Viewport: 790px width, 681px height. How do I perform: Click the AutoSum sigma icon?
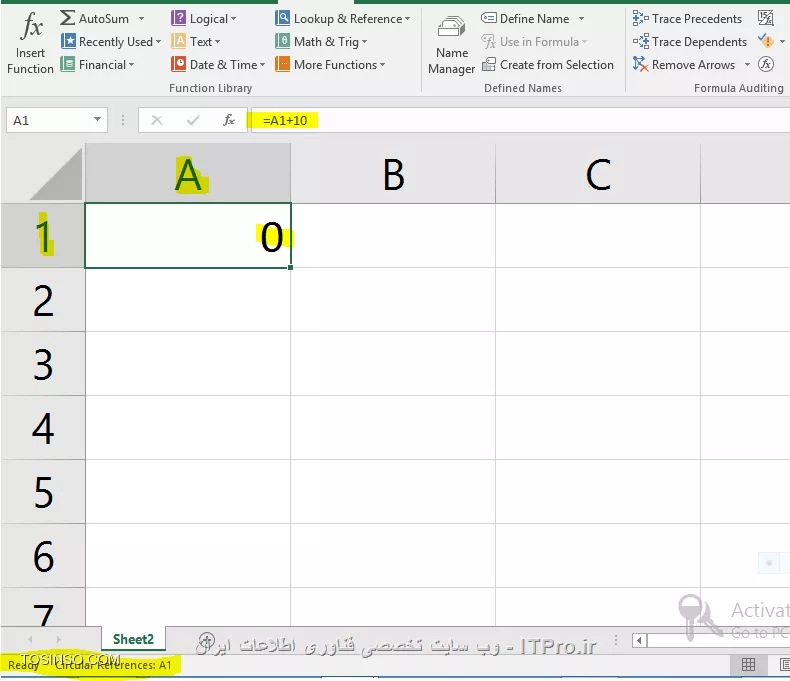coord(67,18)
